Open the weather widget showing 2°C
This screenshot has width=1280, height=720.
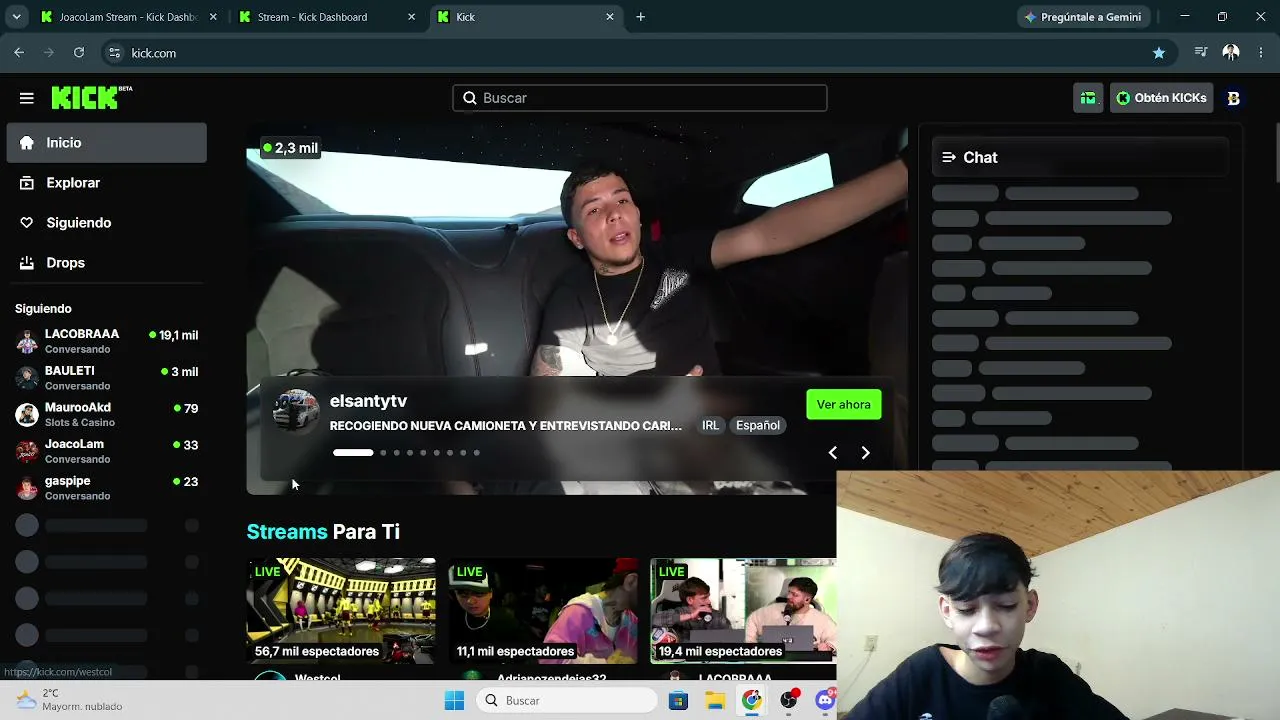click(70, 700)
